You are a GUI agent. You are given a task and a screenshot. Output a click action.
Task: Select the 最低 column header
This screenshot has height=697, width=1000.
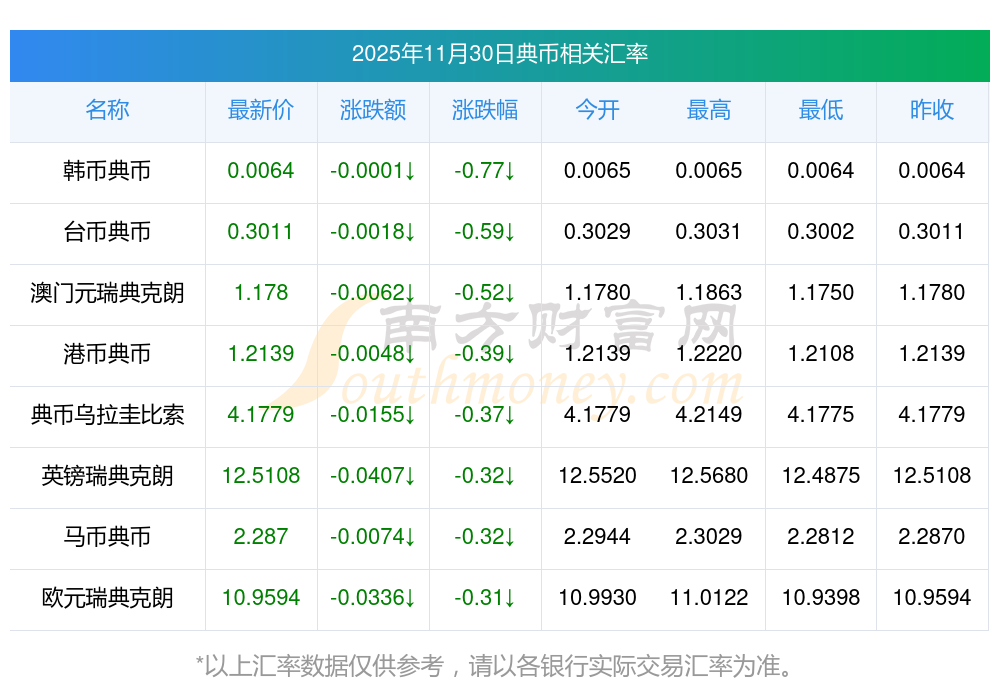point(821,110)
